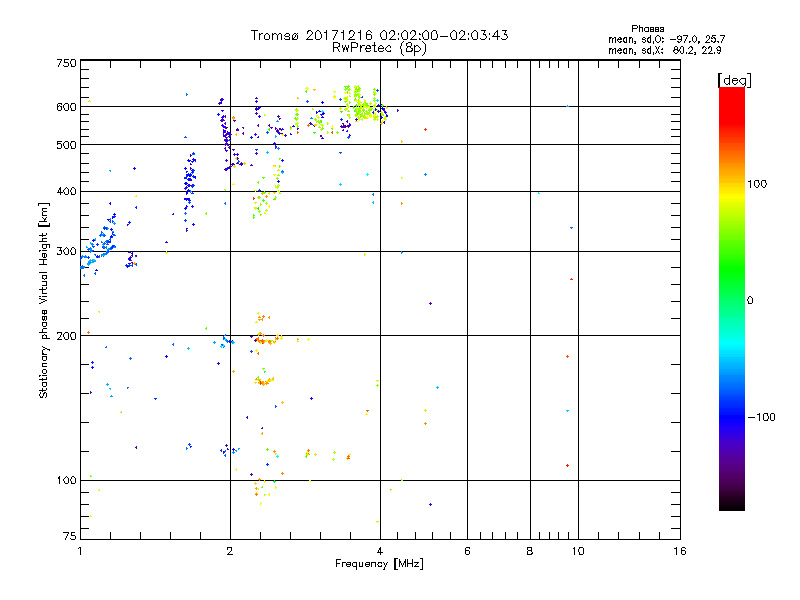800x600 pixels.
Task: Click the x-axis tick label '4'
Action: point(380,551)
